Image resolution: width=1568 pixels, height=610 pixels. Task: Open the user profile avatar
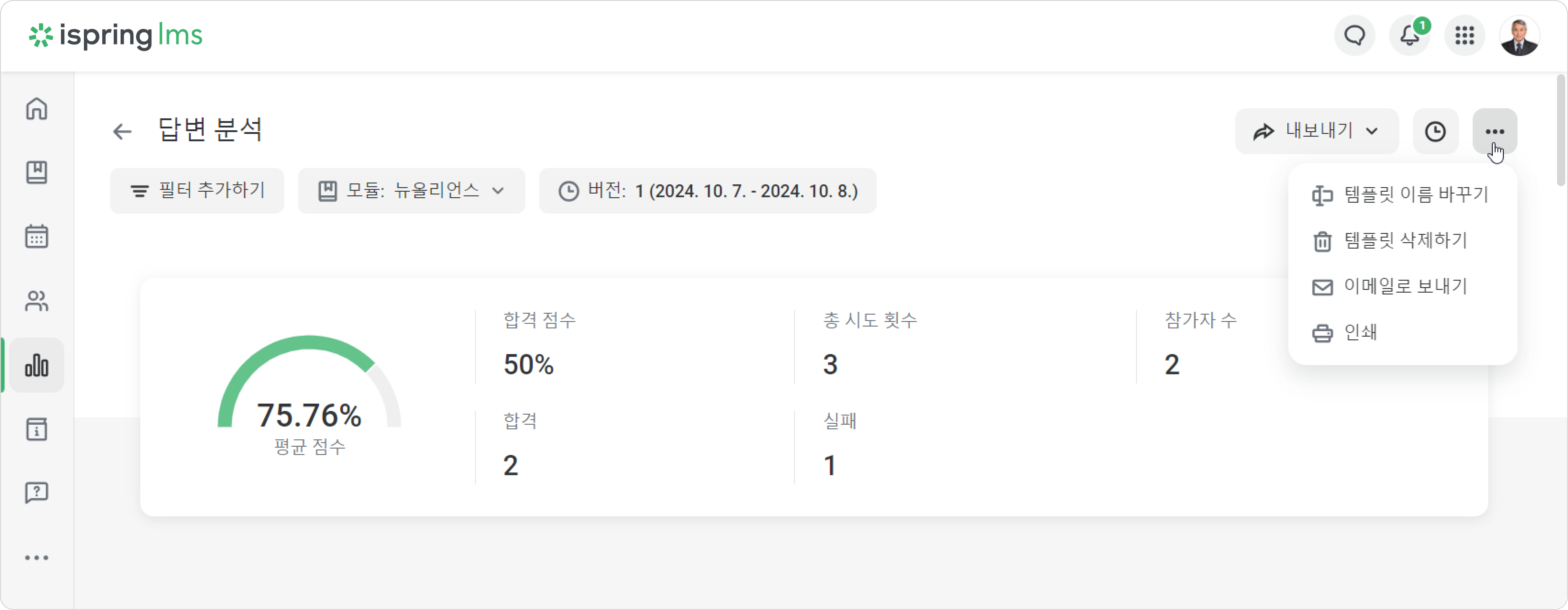[1519, 35]
